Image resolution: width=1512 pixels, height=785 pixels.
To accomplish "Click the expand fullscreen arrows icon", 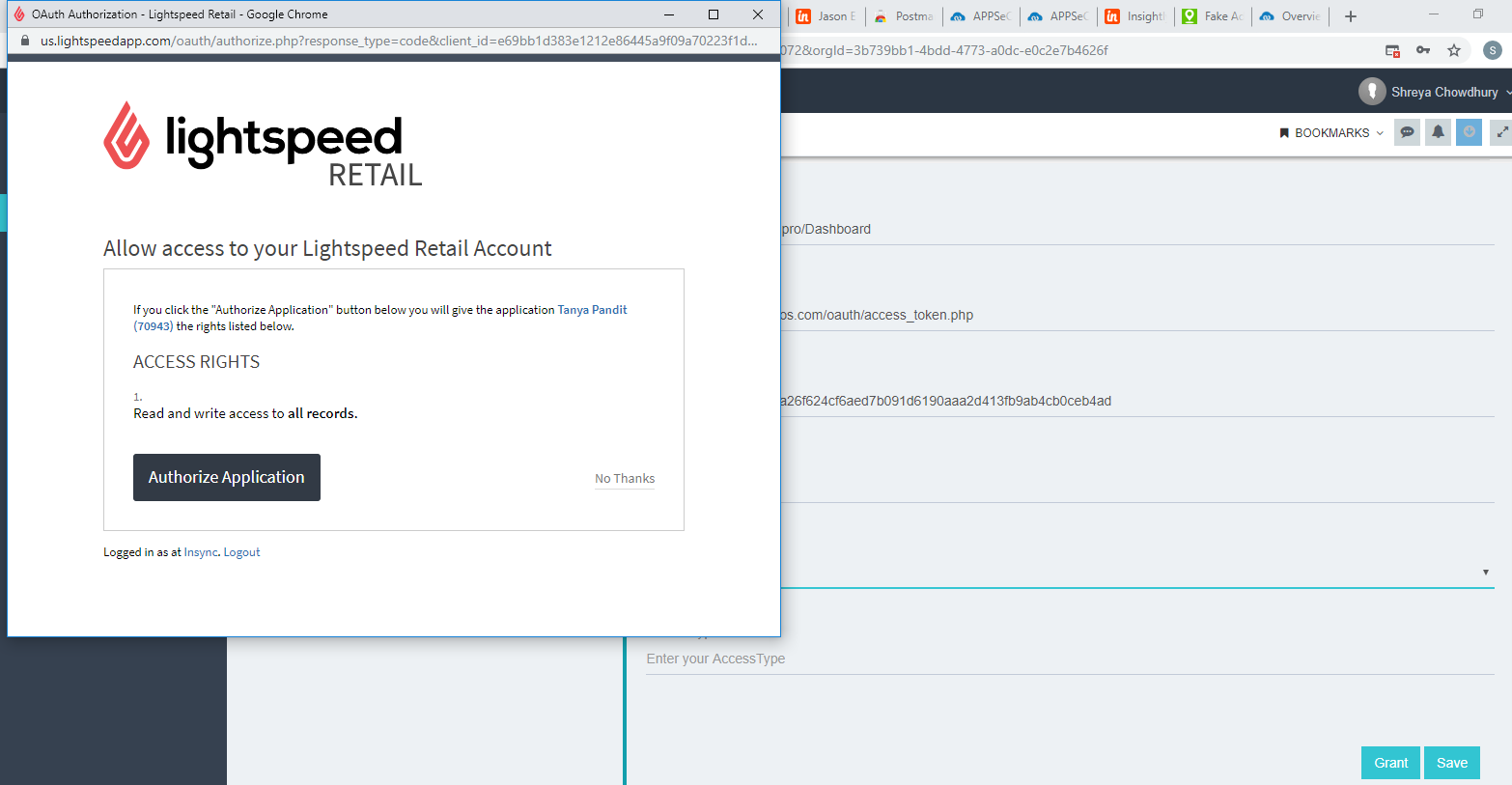I will 1499,132.
